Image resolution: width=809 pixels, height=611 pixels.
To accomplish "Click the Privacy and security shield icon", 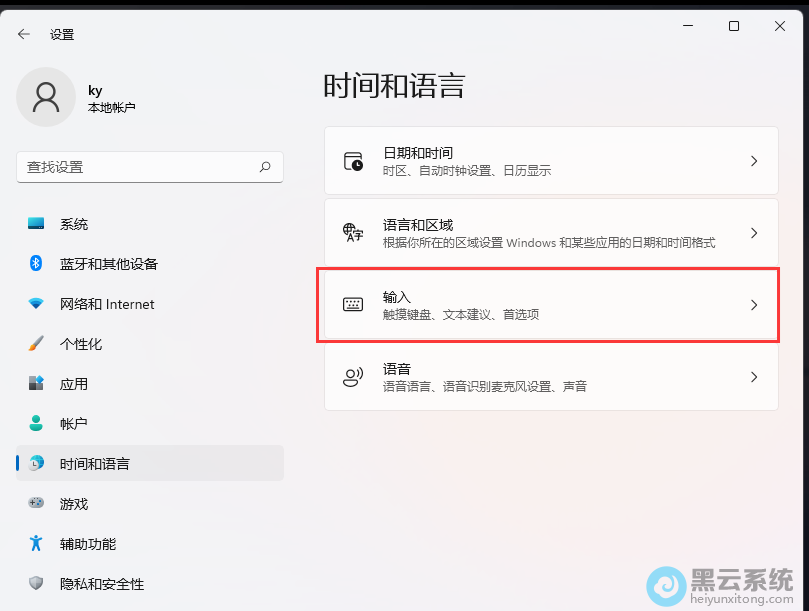I will tap(36, 584).
